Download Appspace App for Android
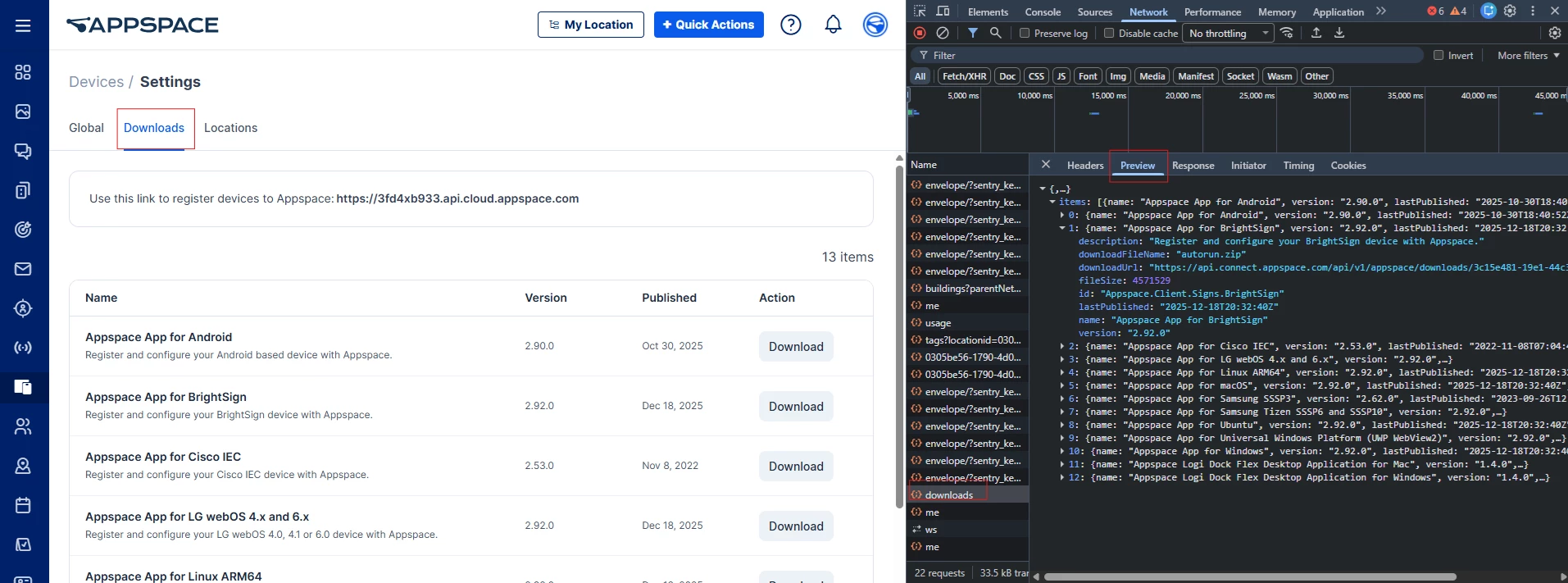The width and height of the screenshot is (1568, 583). [x=796, y=347]
